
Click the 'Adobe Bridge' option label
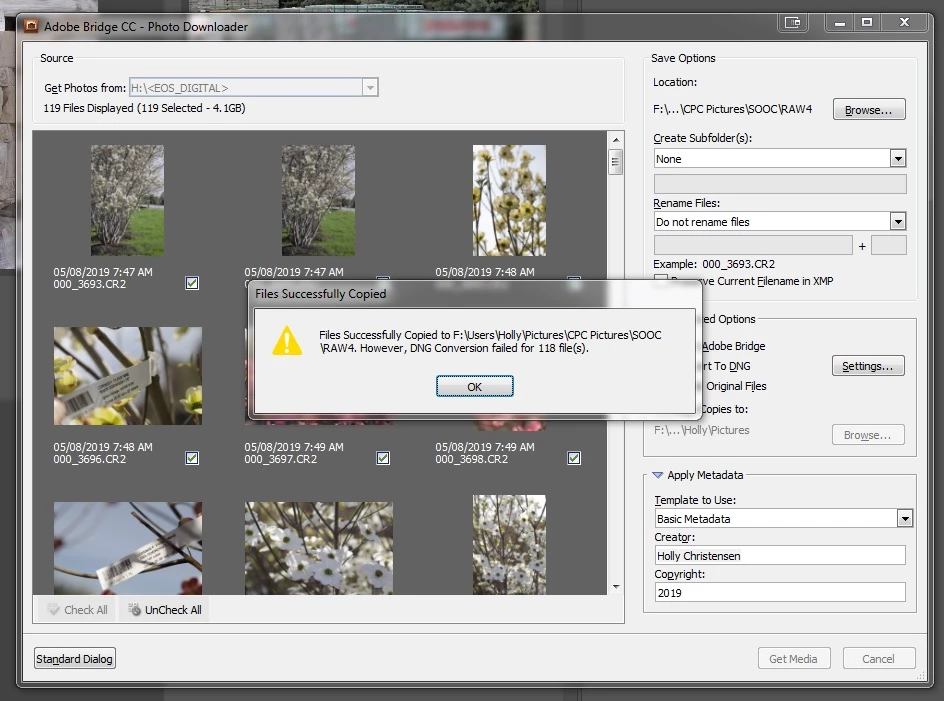(733, 346)
